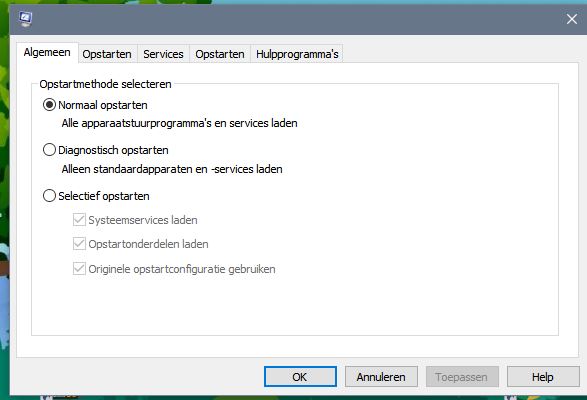
Task: Switch to the Algemeen tab
Action: [47, 52]
